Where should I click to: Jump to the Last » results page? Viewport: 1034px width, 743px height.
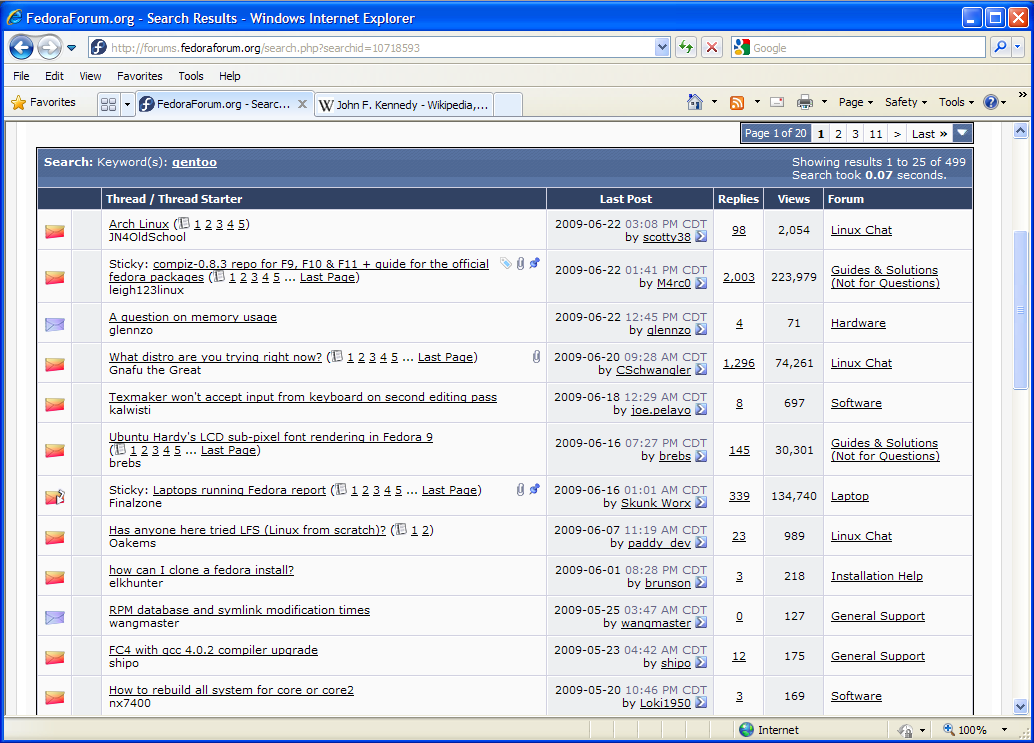point(929,134)
